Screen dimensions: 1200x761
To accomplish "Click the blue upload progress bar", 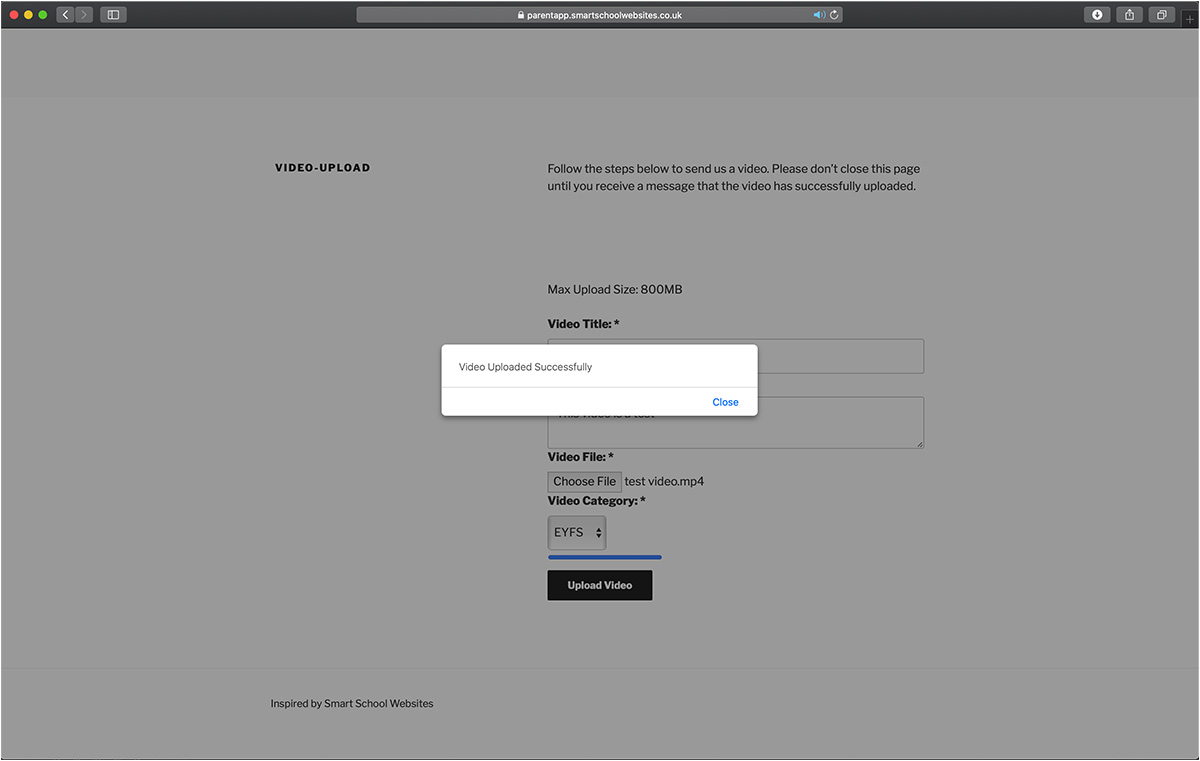I will pyautogui.click(x=604, y=557).
